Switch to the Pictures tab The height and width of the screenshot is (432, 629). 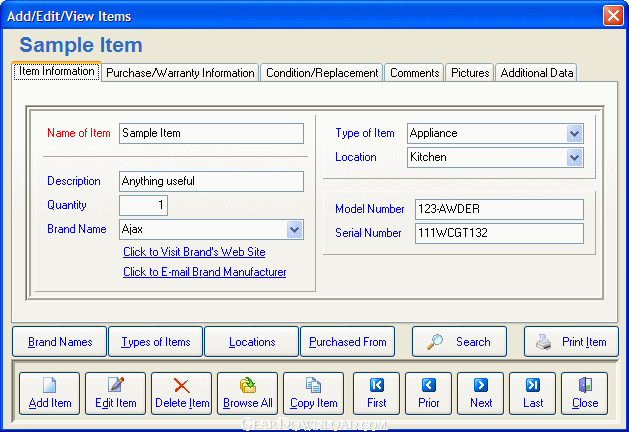pyautogui.click(x=470, y=73)
